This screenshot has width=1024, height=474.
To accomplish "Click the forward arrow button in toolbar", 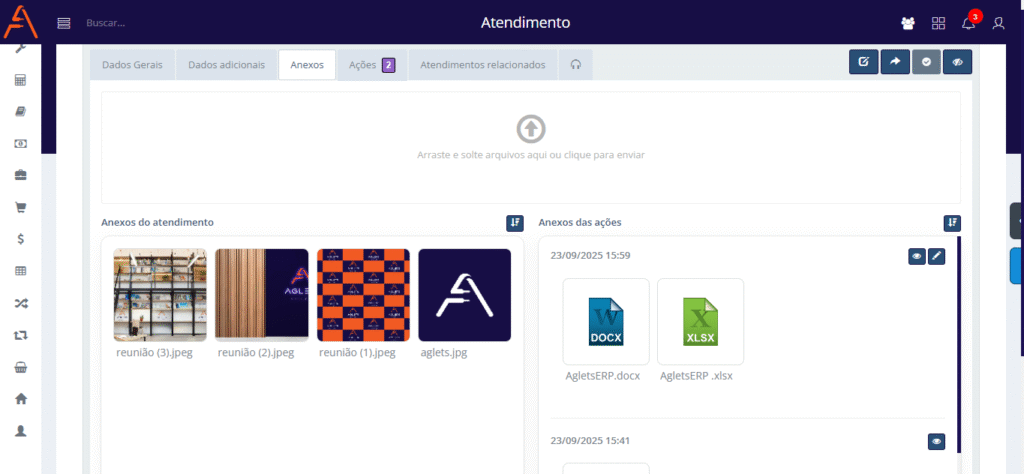I will pos(895,62).
